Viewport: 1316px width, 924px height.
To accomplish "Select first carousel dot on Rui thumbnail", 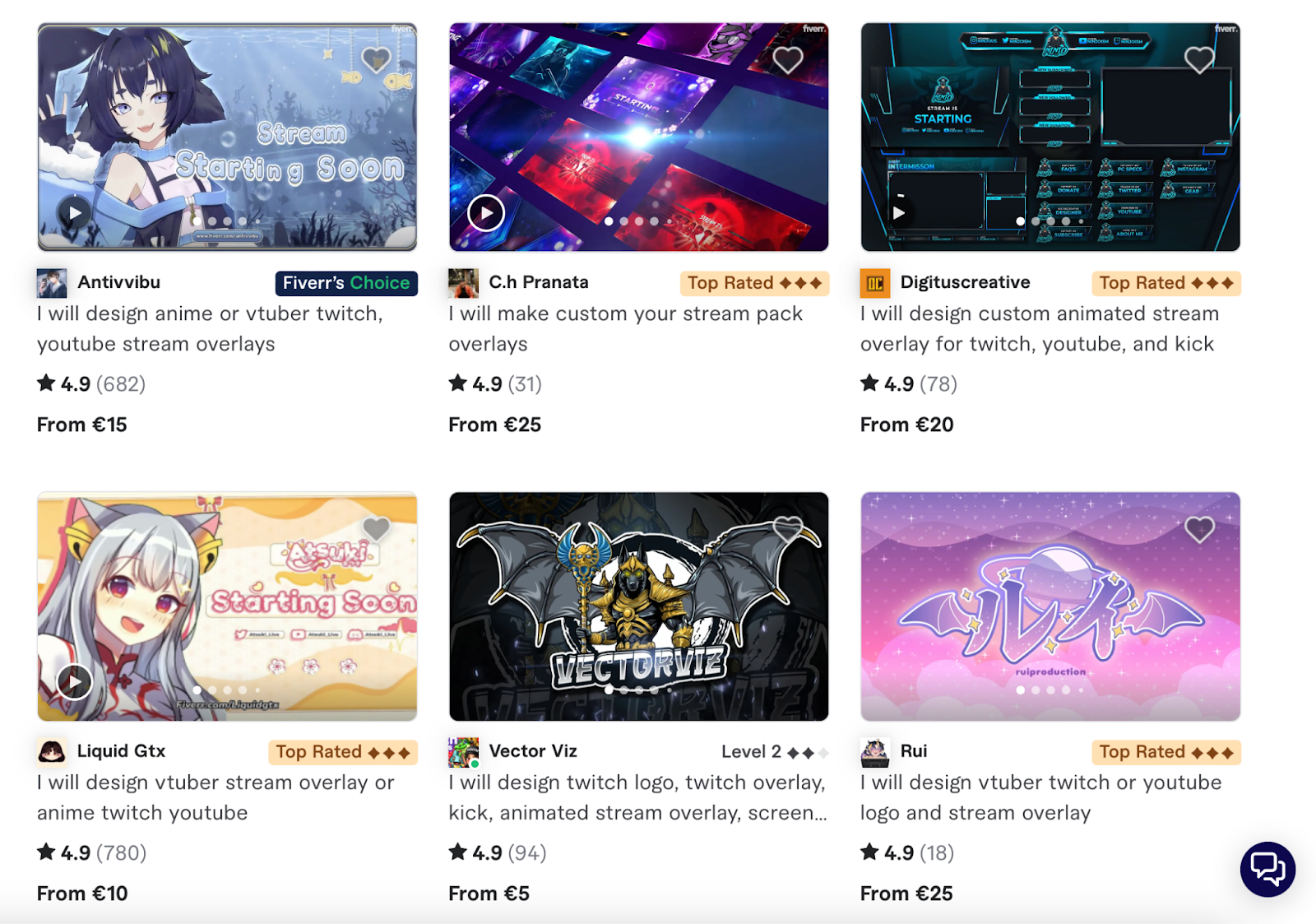I will (x=1021, y=690).
